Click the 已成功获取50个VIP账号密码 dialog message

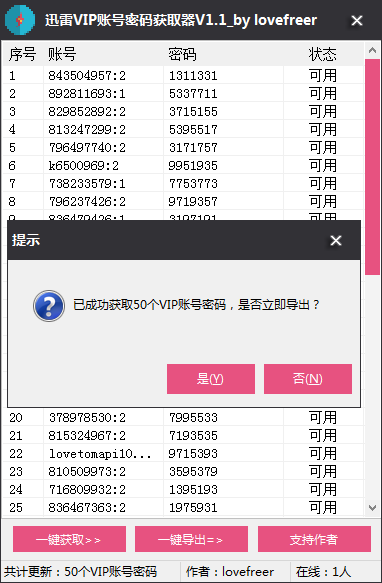[196, 305]
